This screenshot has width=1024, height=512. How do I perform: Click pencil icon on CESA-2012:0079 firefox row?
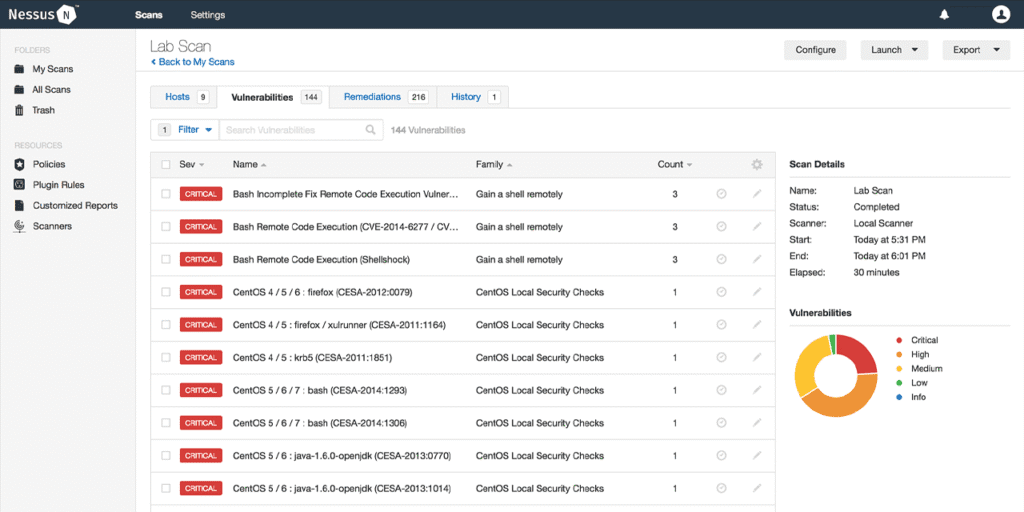pyautogui.click(x=757, y=292)
